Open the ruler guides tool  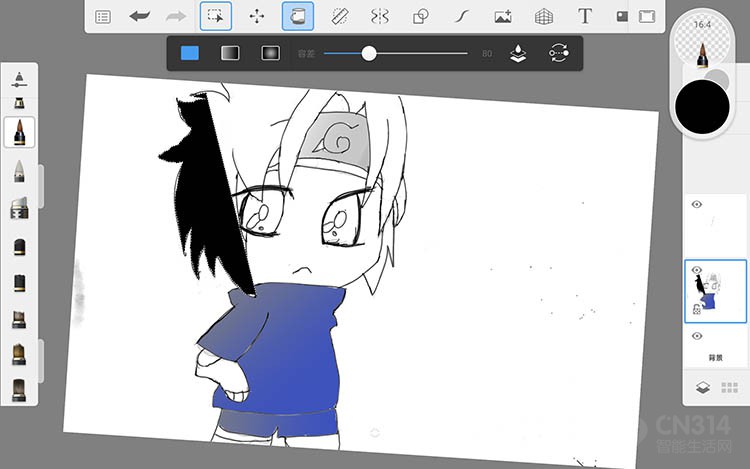(339, 17)
